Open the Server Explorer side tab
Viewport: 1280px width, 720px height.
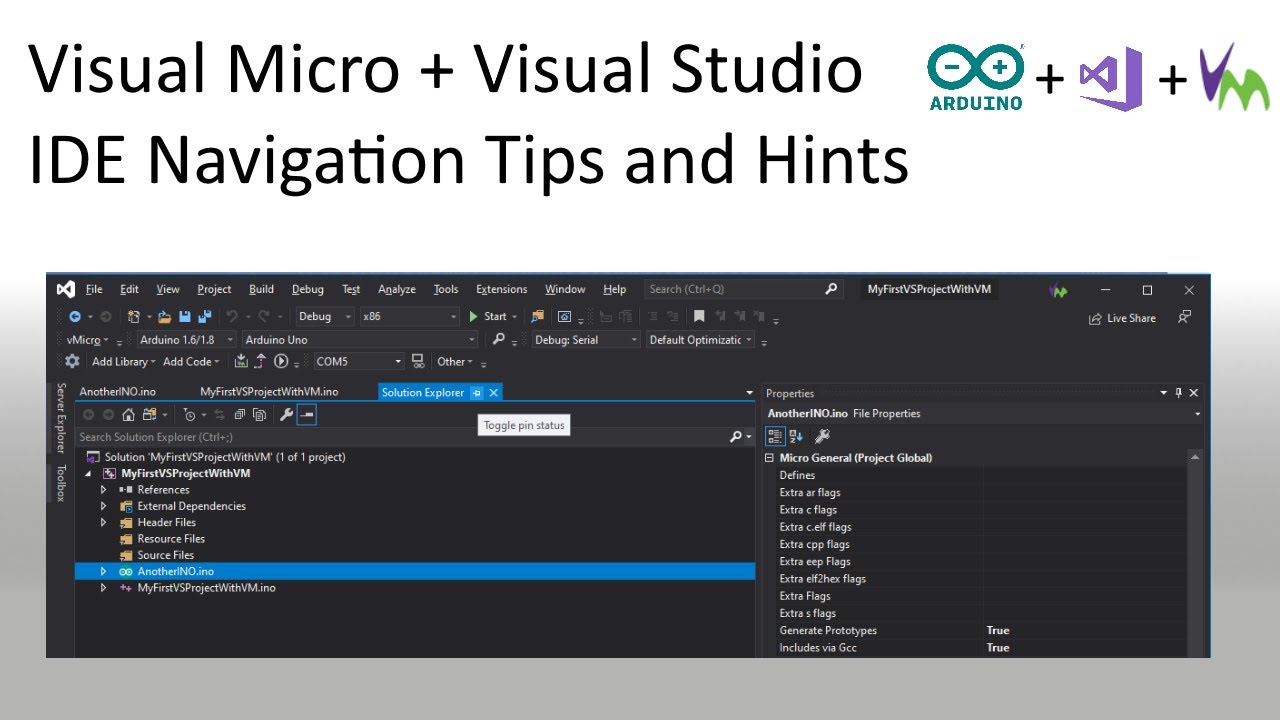pyautogui.click(x=61, y=418)
